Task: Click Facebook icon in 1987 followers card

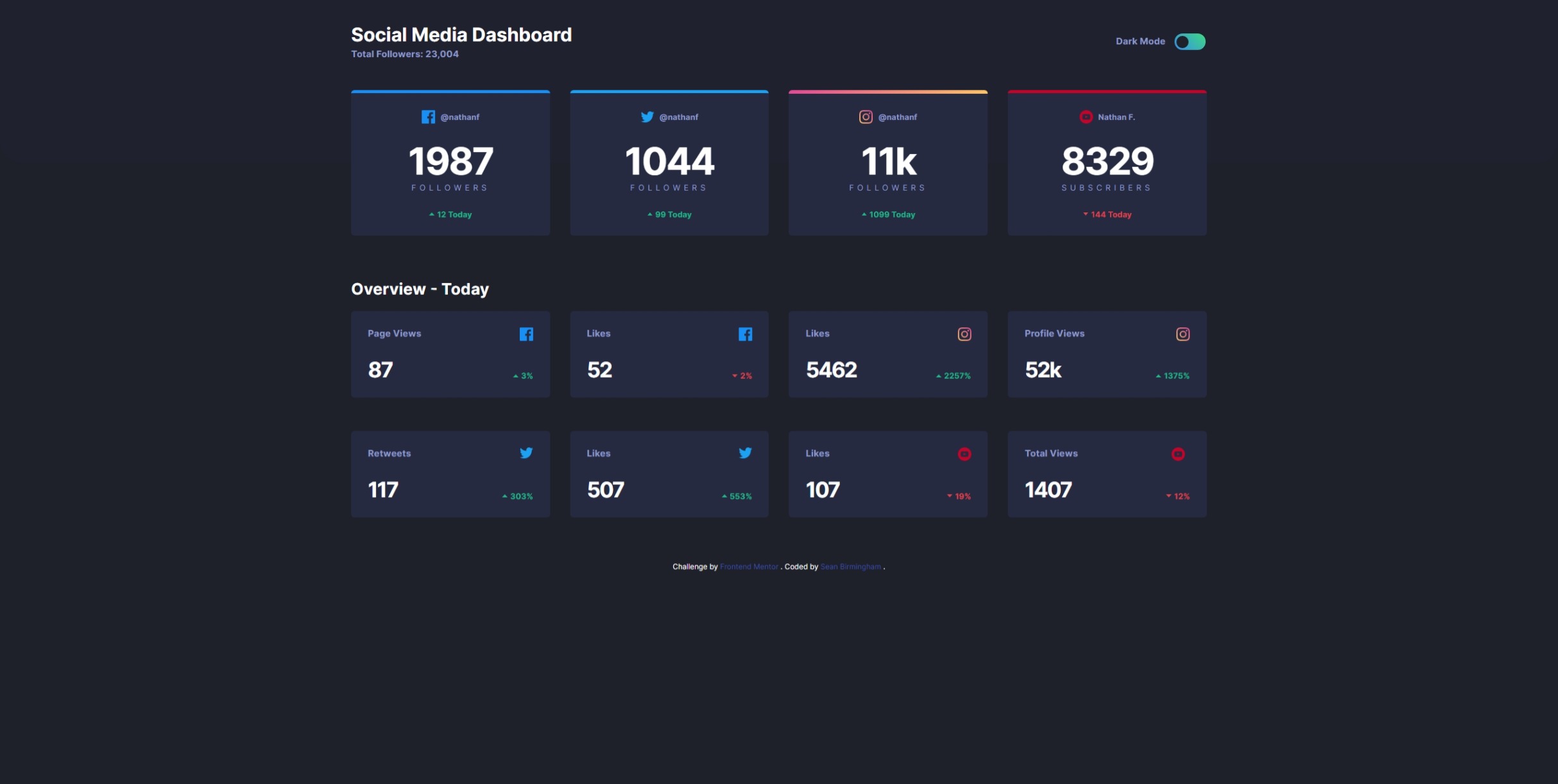Action: [428, 117]
